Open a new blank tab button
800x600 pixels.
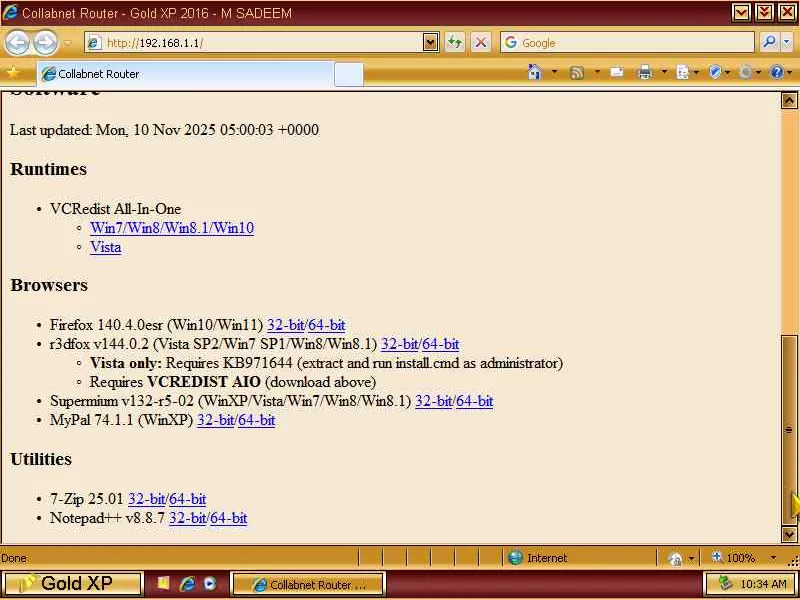tap(349, 74)
